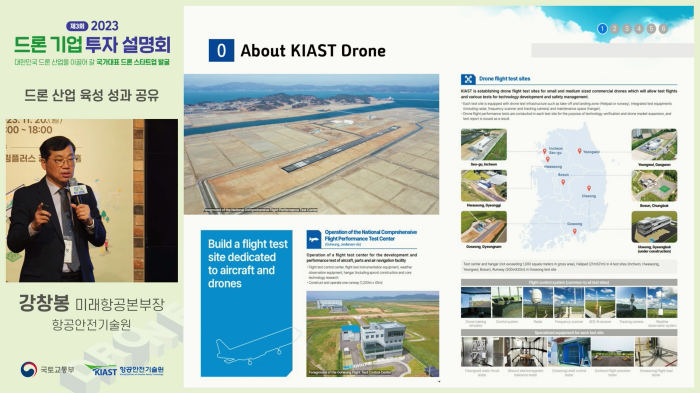700x393 pixels.
Task: Click the speaker name '강창봉'
Action: click(44, 303)
